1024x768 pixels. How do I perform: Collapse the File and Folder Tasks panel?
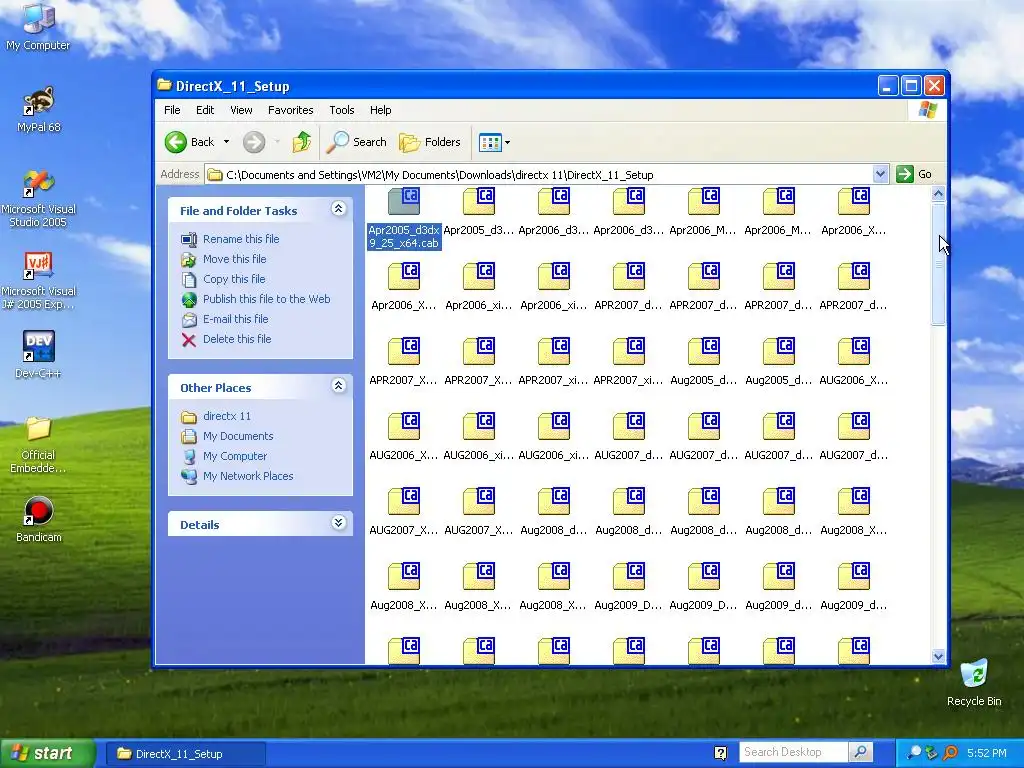tap(338, 209)
